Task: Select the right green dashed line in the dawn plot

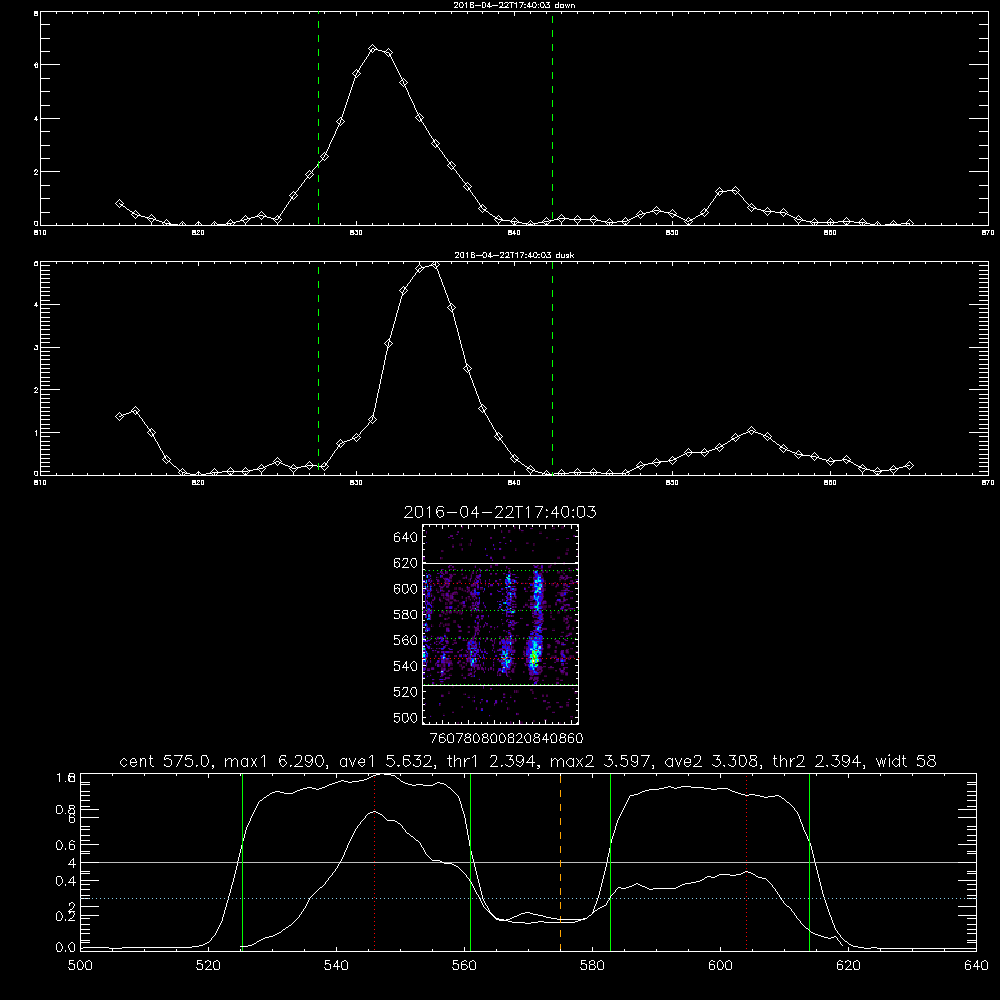Action: (x=552, y=119)
